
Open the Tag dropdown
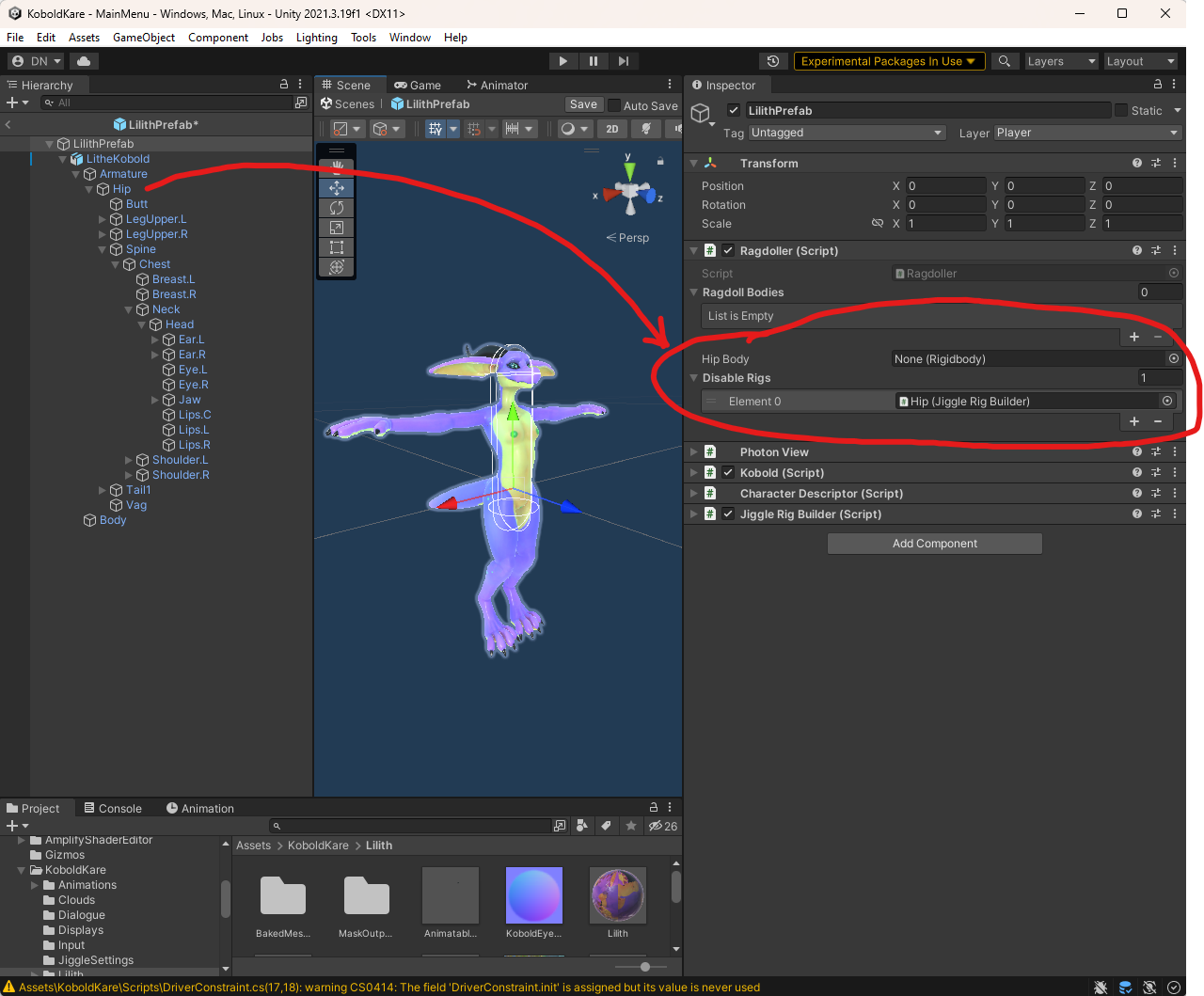pyautogui.click(x=848, y=133)
